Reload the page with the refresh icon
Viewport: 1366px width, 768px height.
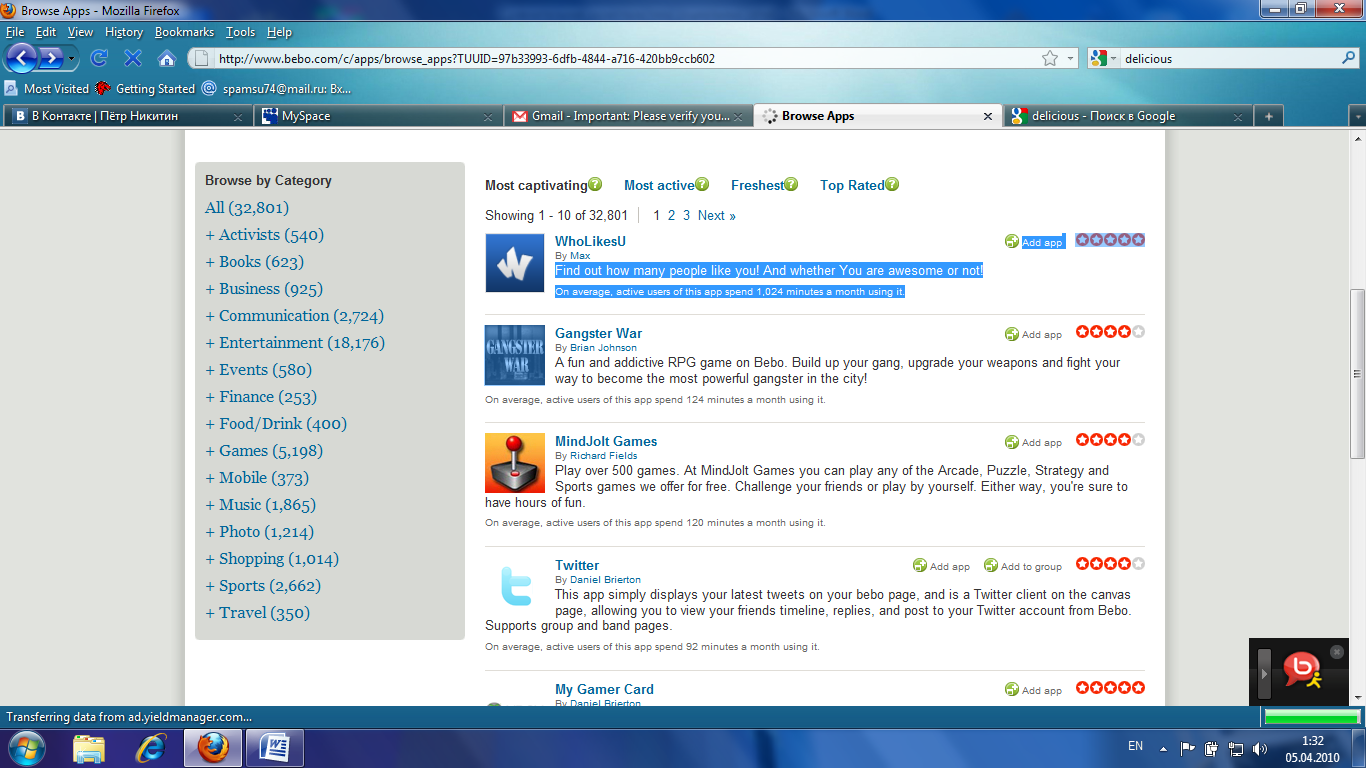pos(99,58)
